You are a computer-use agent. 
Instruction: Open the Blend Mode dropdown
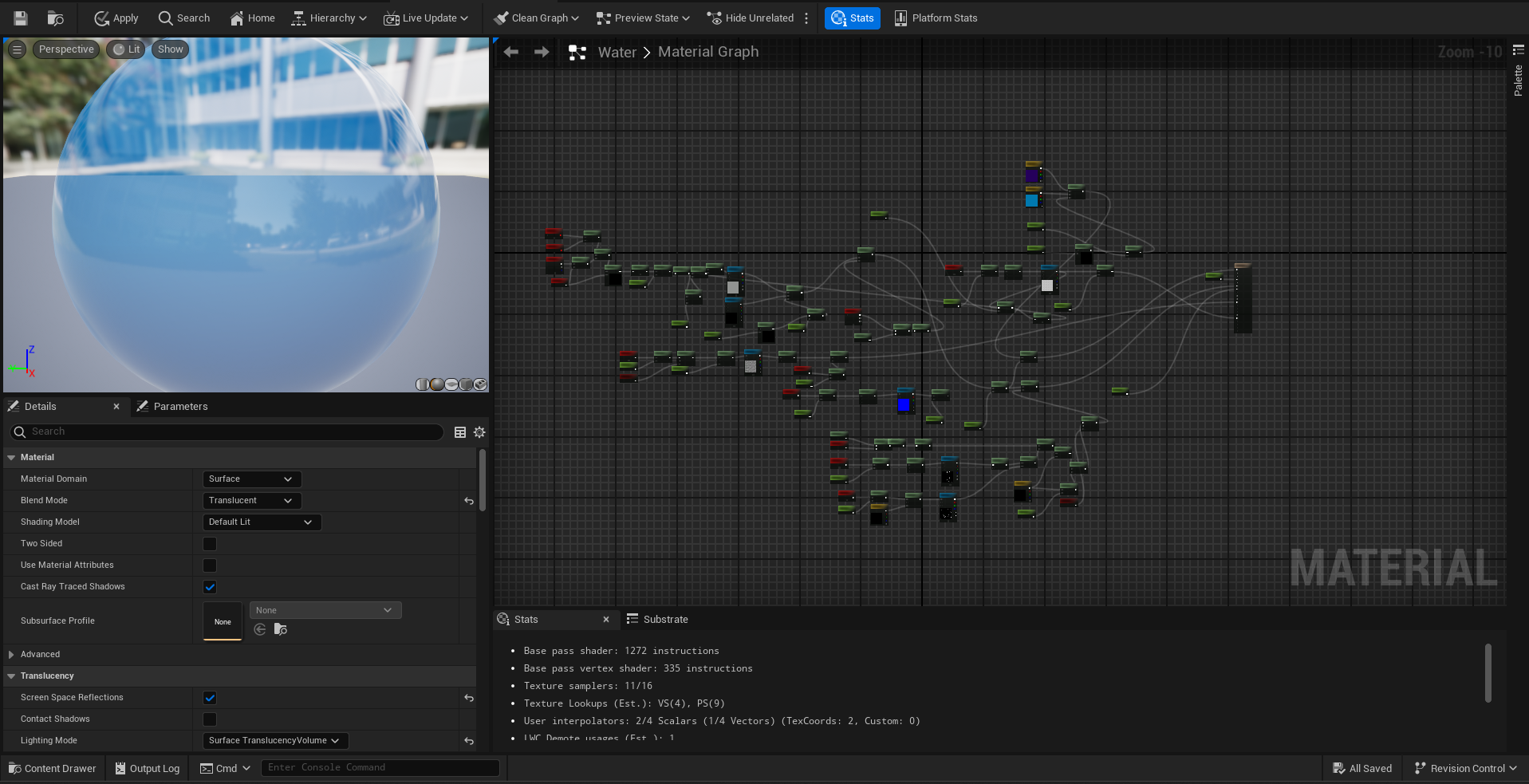251,501
